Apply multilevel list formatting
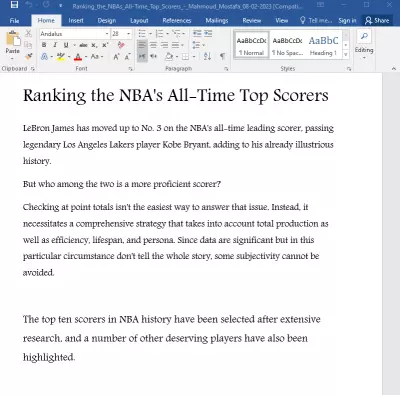The height and width of the screenshot is (395, 400). coord(176,33)
